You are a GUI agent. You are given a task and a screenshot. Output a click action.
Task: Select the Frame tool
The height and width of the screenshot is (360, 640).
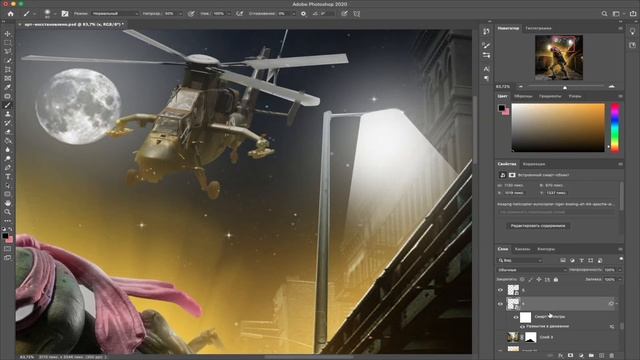[7, 78]
